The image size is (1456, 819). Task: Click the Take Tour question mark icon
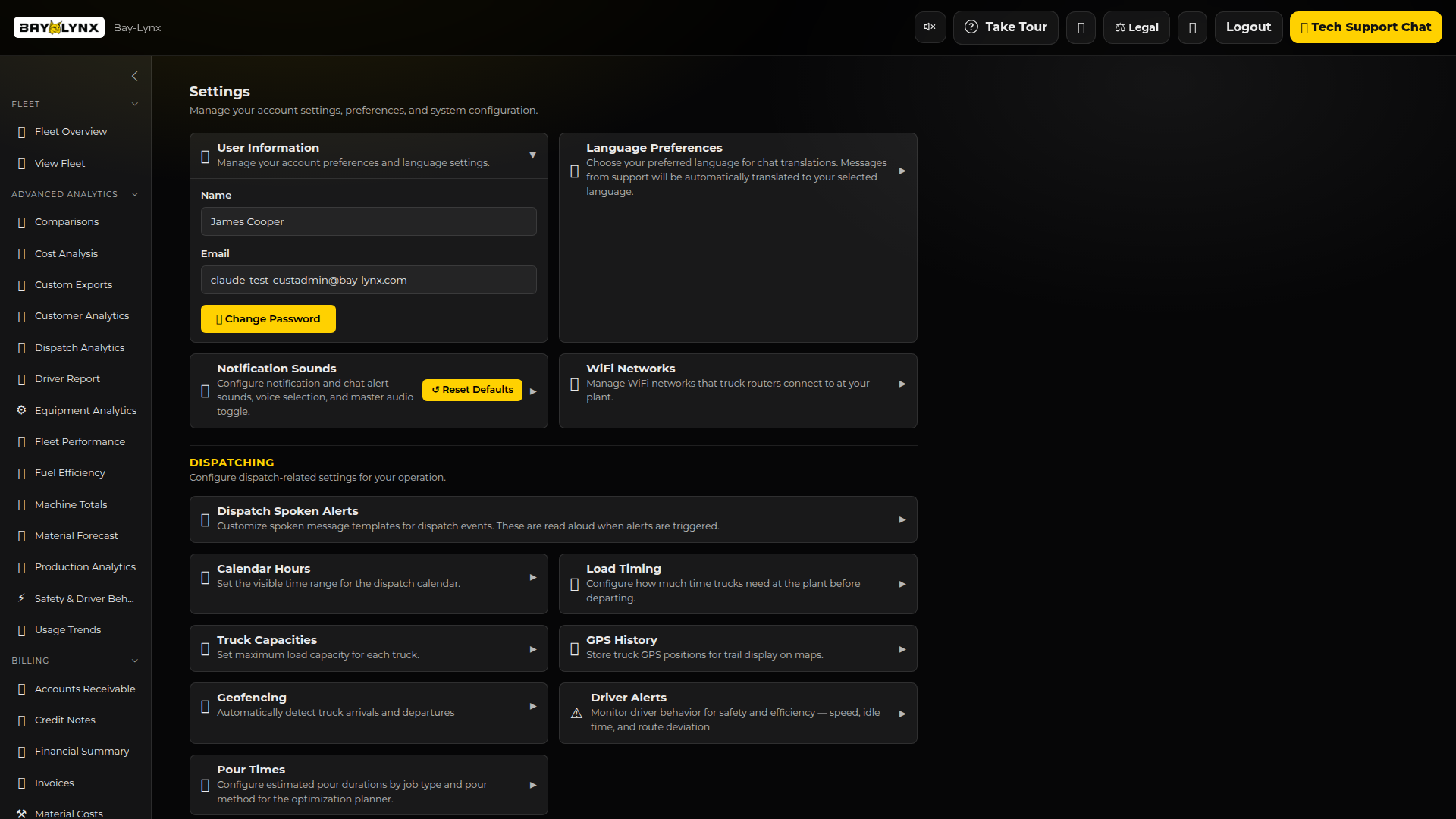(x=971, y=27)
